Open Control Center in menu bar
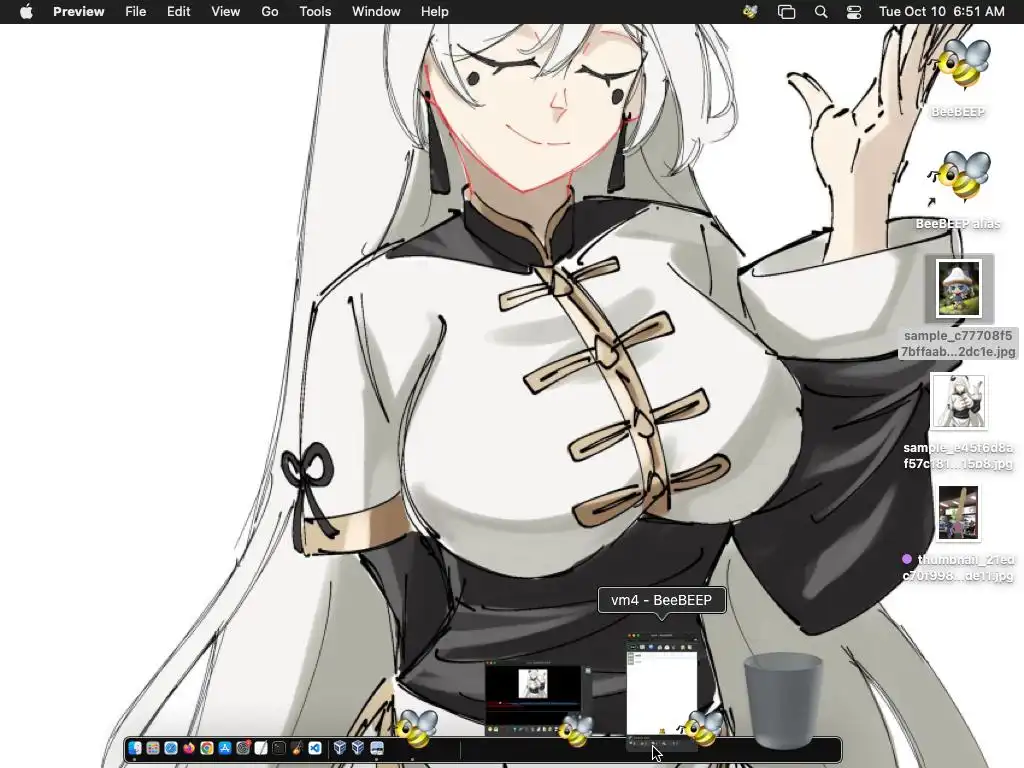The width and height of the screenshot is (1024, 768). 854,11
